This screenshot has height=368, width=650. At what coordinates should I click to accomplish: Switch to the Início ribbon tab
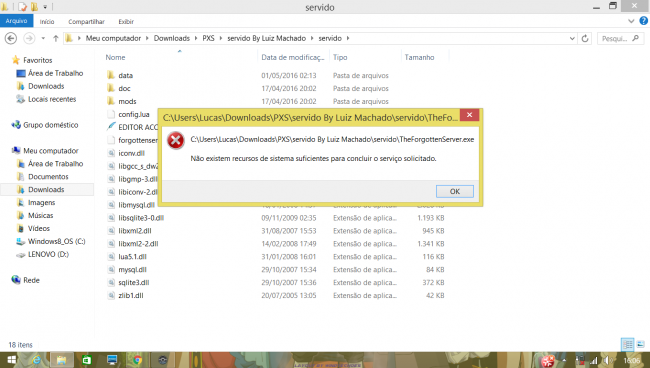(47, 22)
